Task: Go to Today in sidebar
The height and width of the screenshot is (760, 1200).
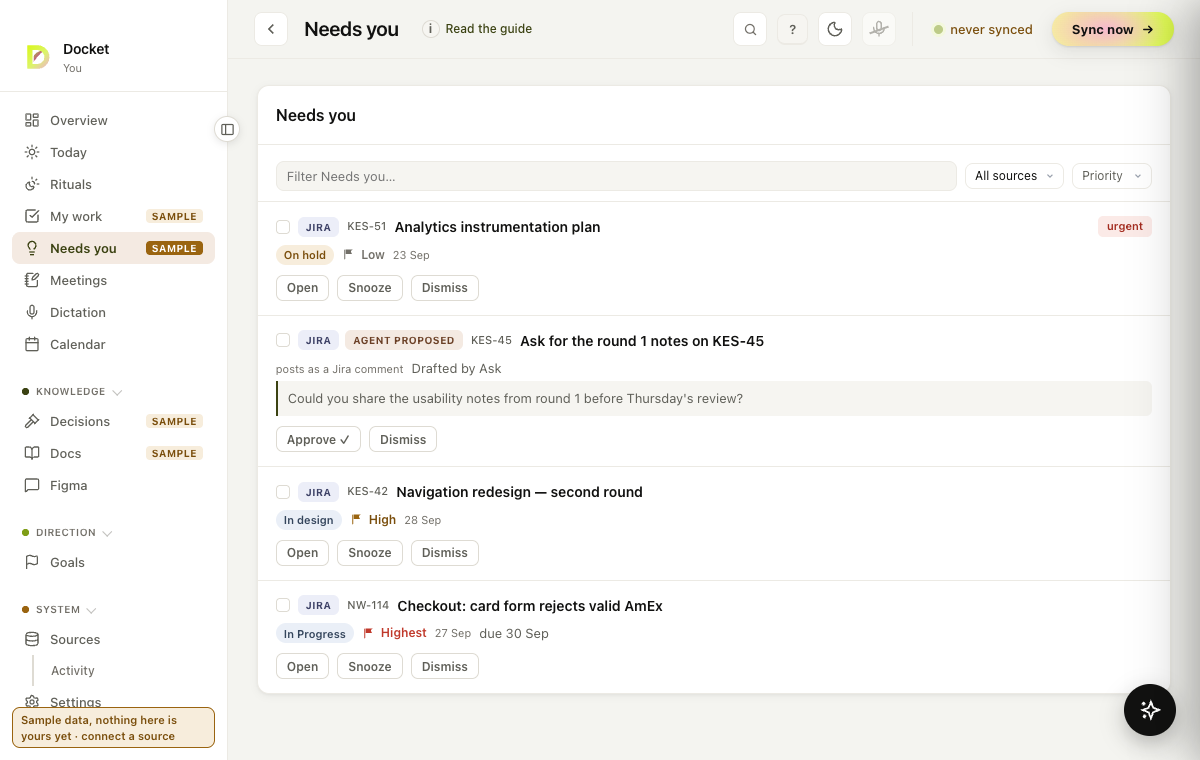Action: [113, 152]
